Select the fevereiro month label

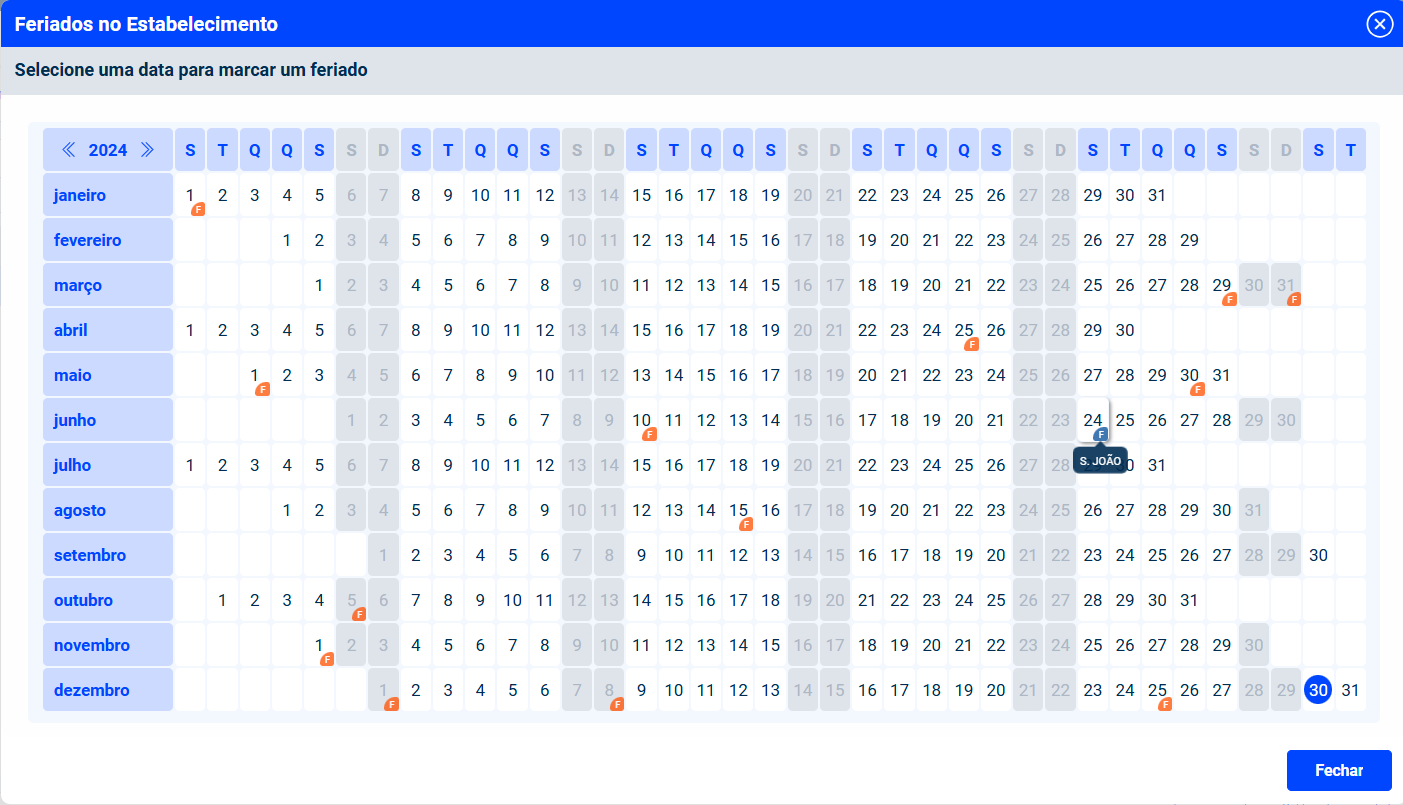click(x=108, y=240)
